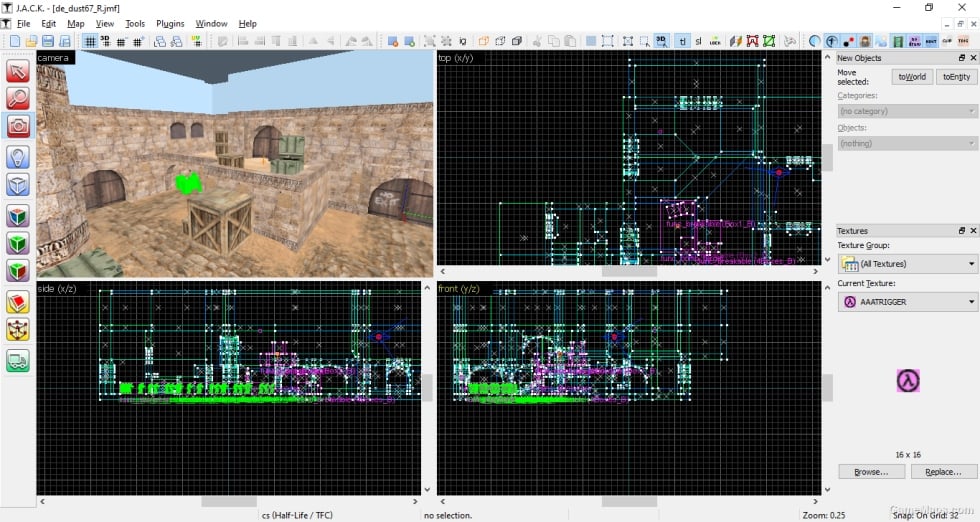Click the green-framed texture icon
The image size is (980, 522).
click(769, 41)
